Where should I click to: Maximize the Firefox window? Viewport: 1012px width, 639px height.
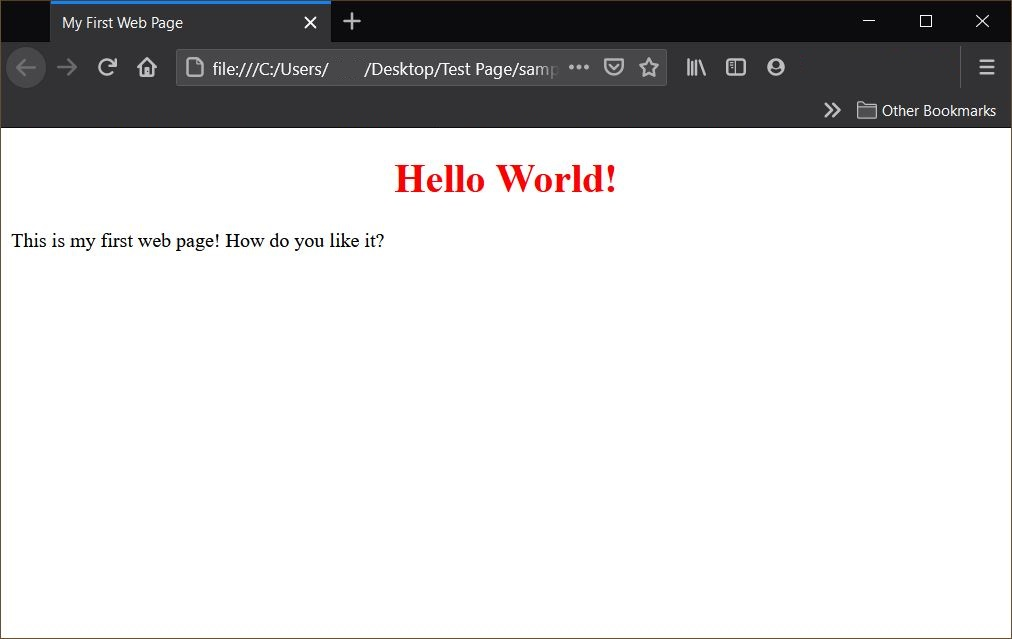coord(926,21)
